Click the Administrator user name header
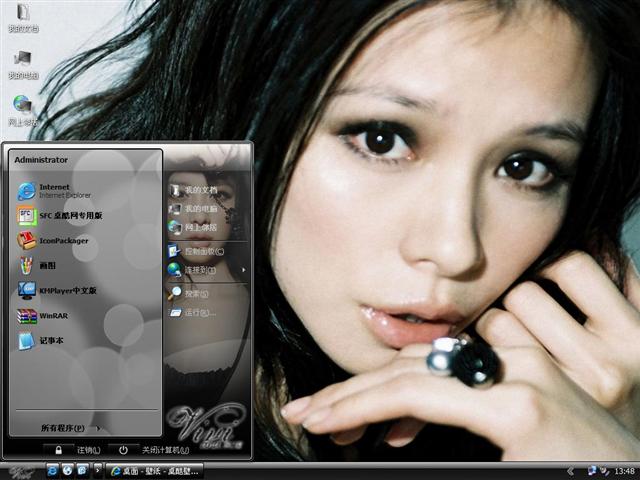Screen dimensions: 640x480 pos(41,160)
